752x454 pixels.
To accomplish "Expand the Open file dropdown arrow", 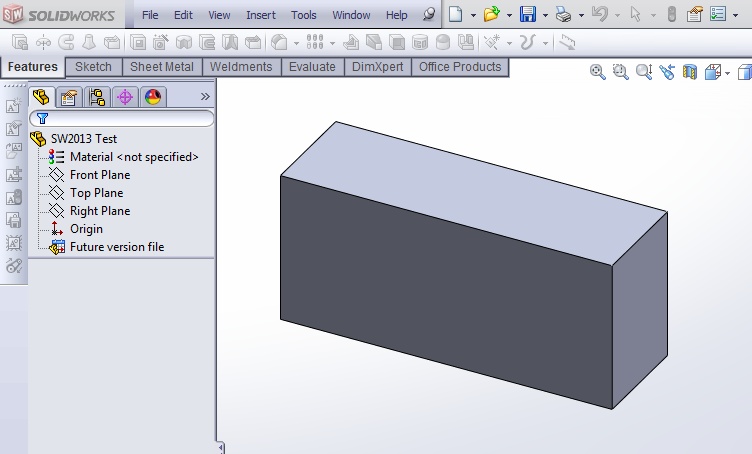I will [x=509, y=15].
